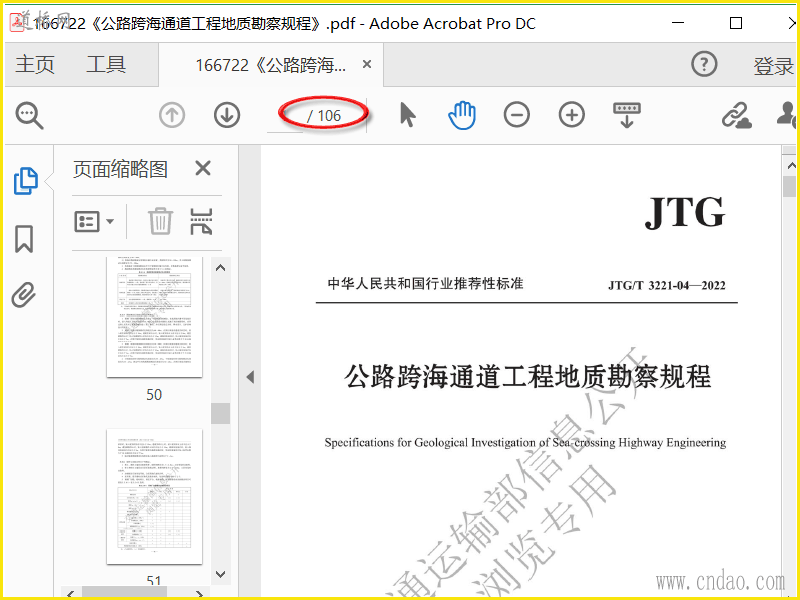Image resolution: width=800 pixels, height=600 pixels.
Task: Click the thumbnail panel right scroll arrow
Action: point(200,594)
